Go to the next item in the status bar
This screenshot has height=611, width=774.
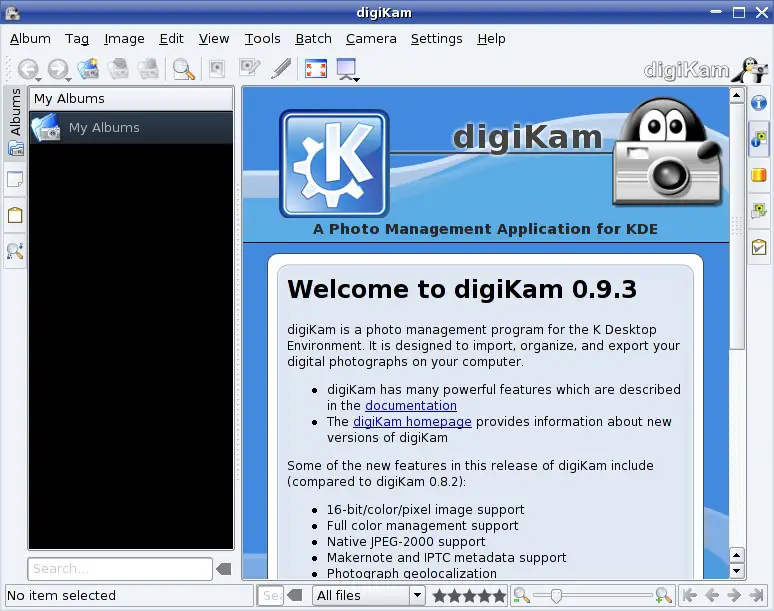[x=734, y=595]
